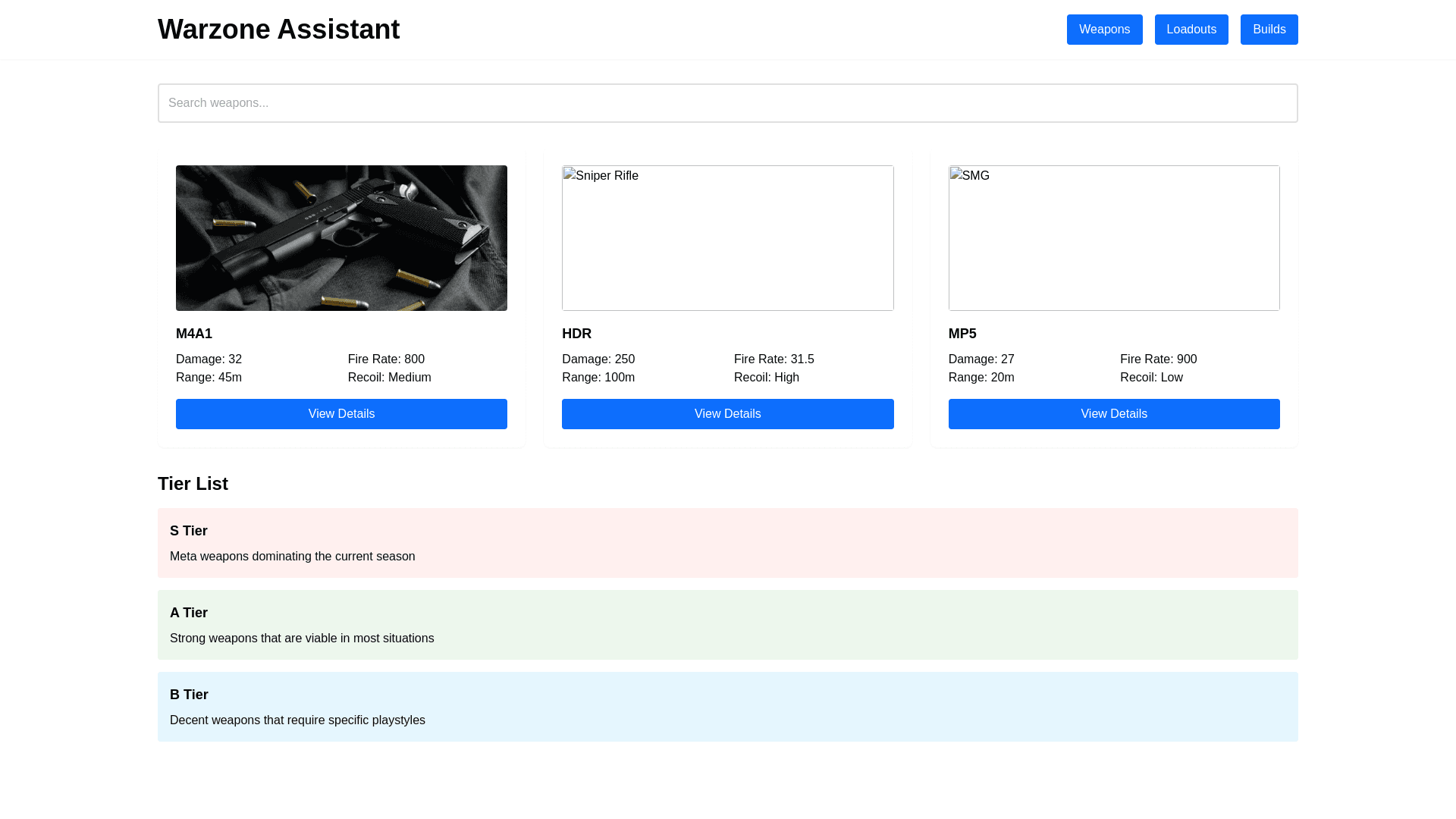Click the Warzone Assistant title

(x=278, y=30)
